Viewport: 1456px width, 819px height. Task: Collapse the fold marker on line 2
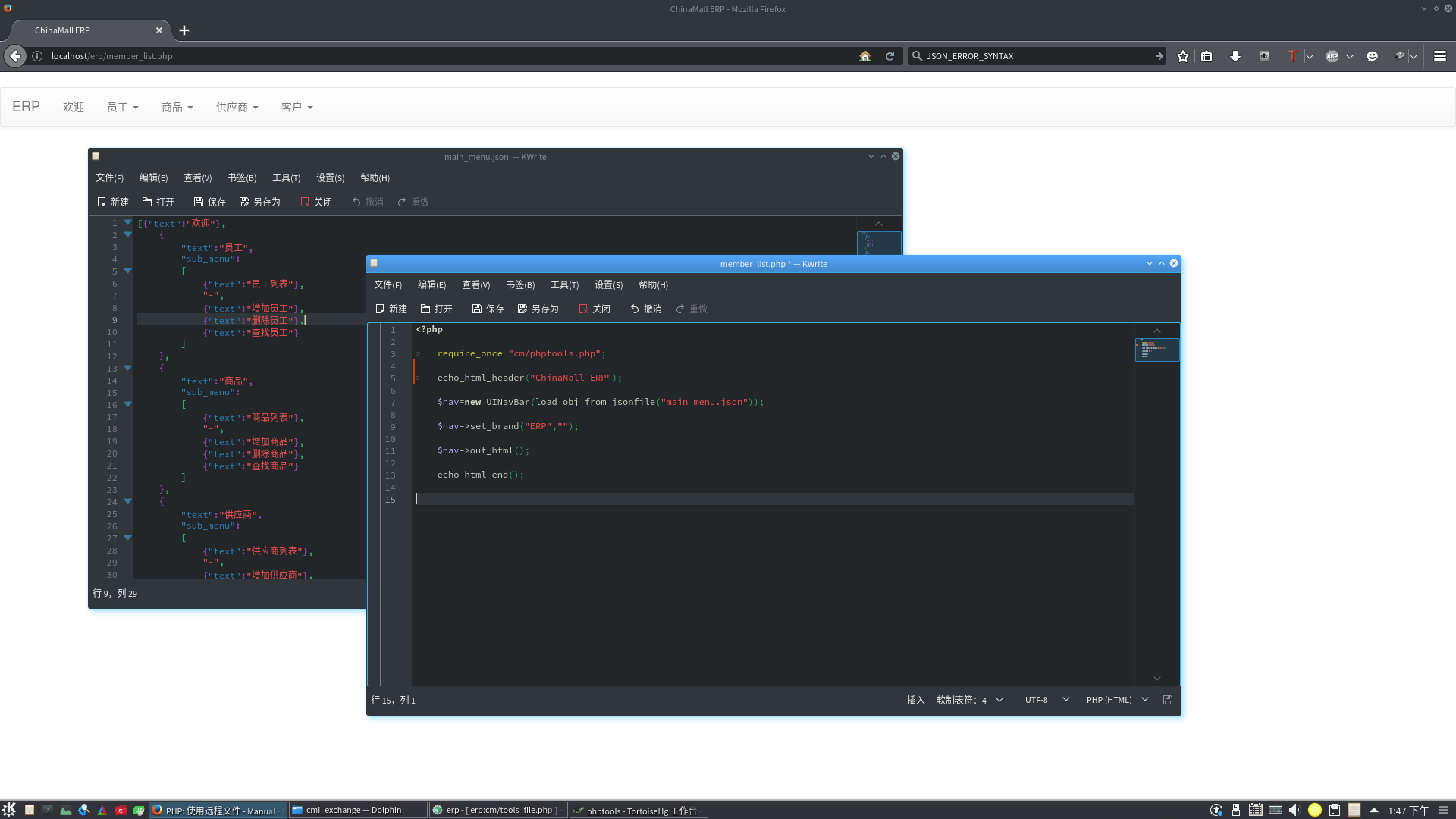(x=127, y=234)
